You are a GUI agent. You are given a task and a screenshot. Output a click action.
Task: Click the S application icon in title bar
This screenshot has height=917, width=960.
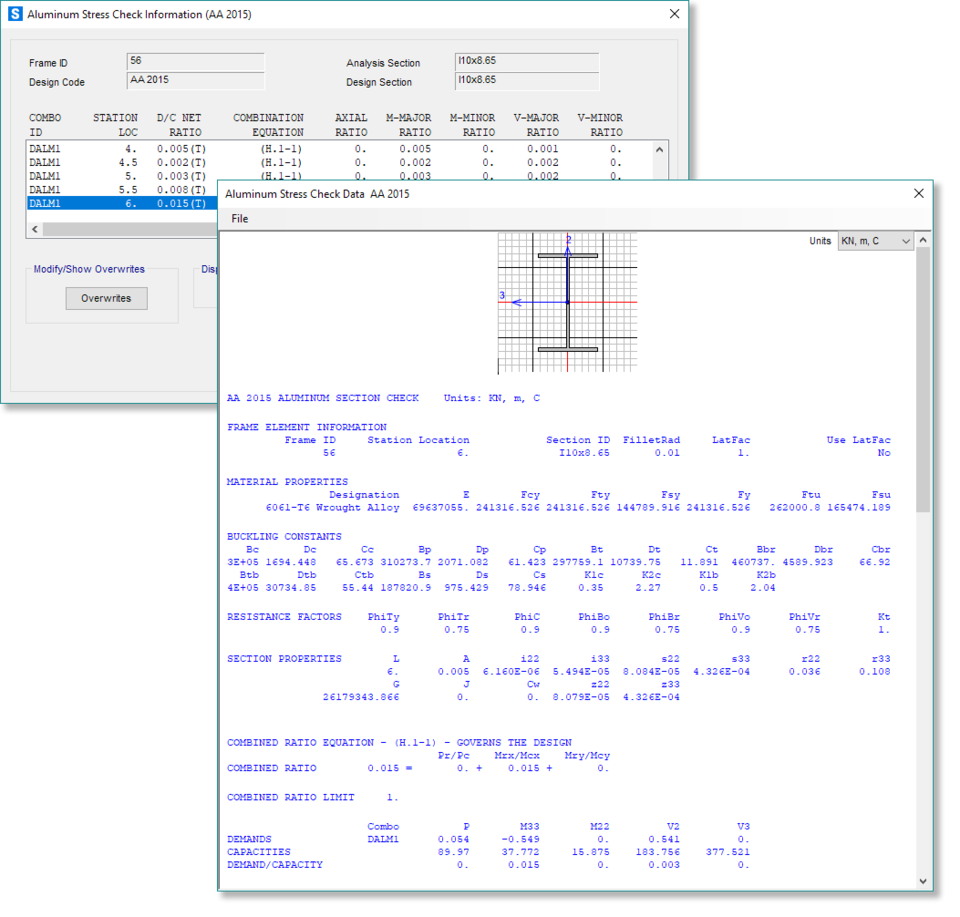click(x=15, y=15)
